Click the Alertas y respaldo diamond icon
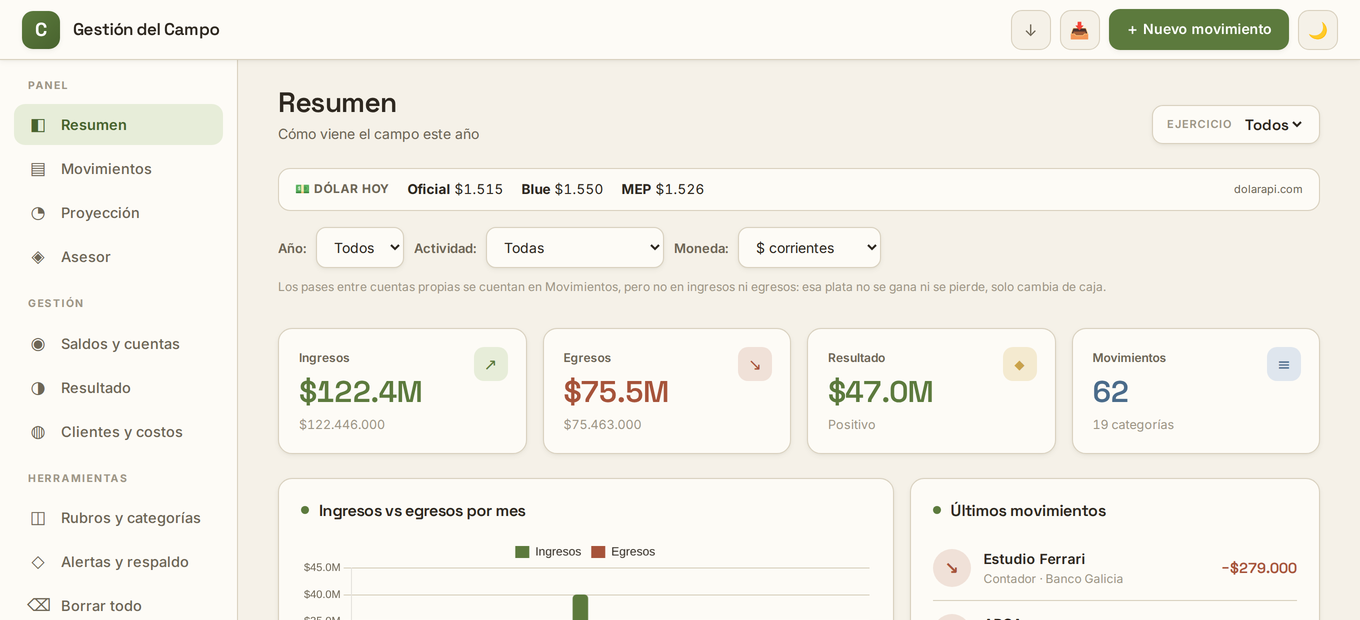 point(38,562)
